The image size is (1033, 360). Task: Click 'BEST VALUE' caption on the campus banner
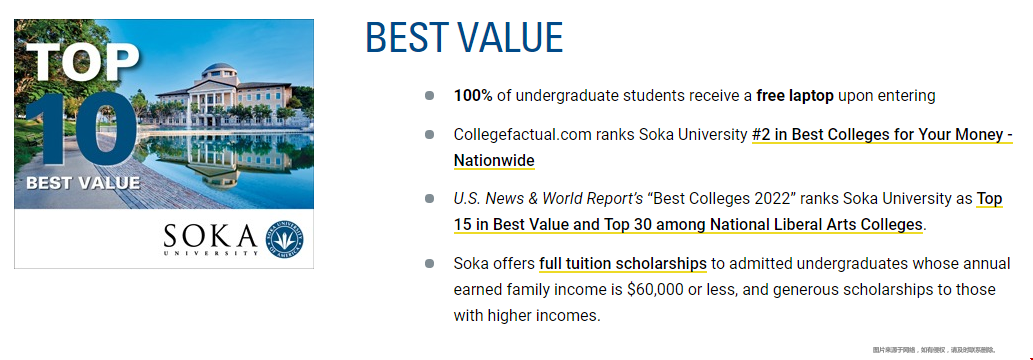(83, 183)
